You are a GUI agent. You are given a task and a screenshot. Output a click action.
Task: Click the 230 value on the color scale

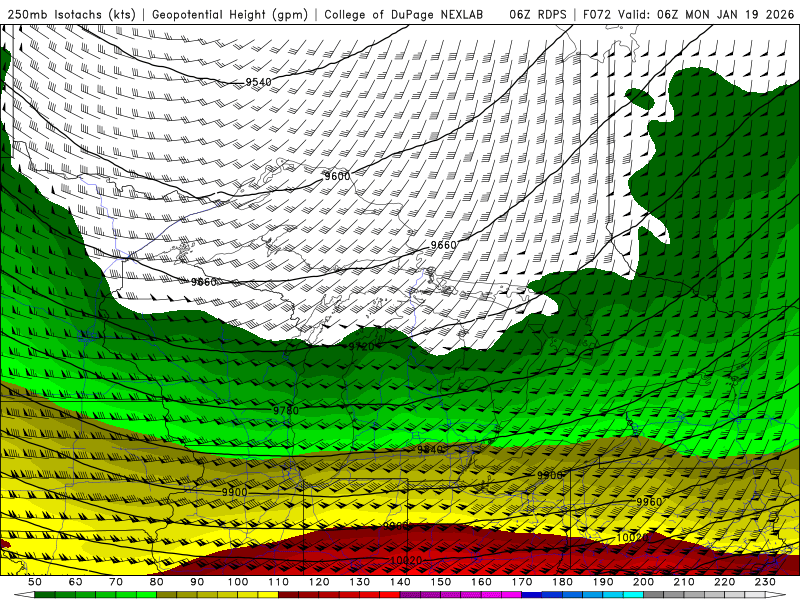pos(765,582)
